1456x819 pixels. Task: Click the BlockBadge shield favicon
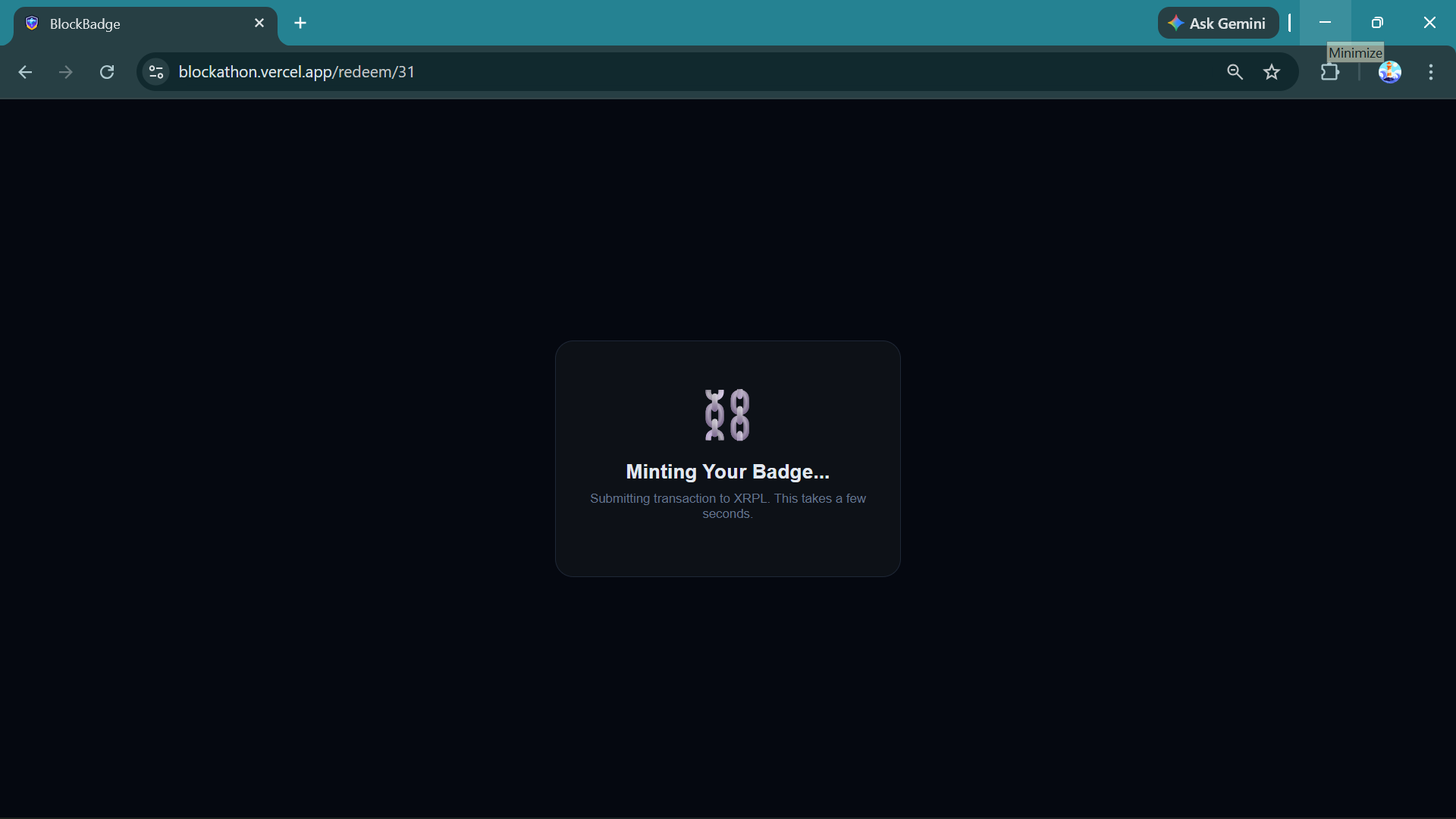(x=32, y=24)
